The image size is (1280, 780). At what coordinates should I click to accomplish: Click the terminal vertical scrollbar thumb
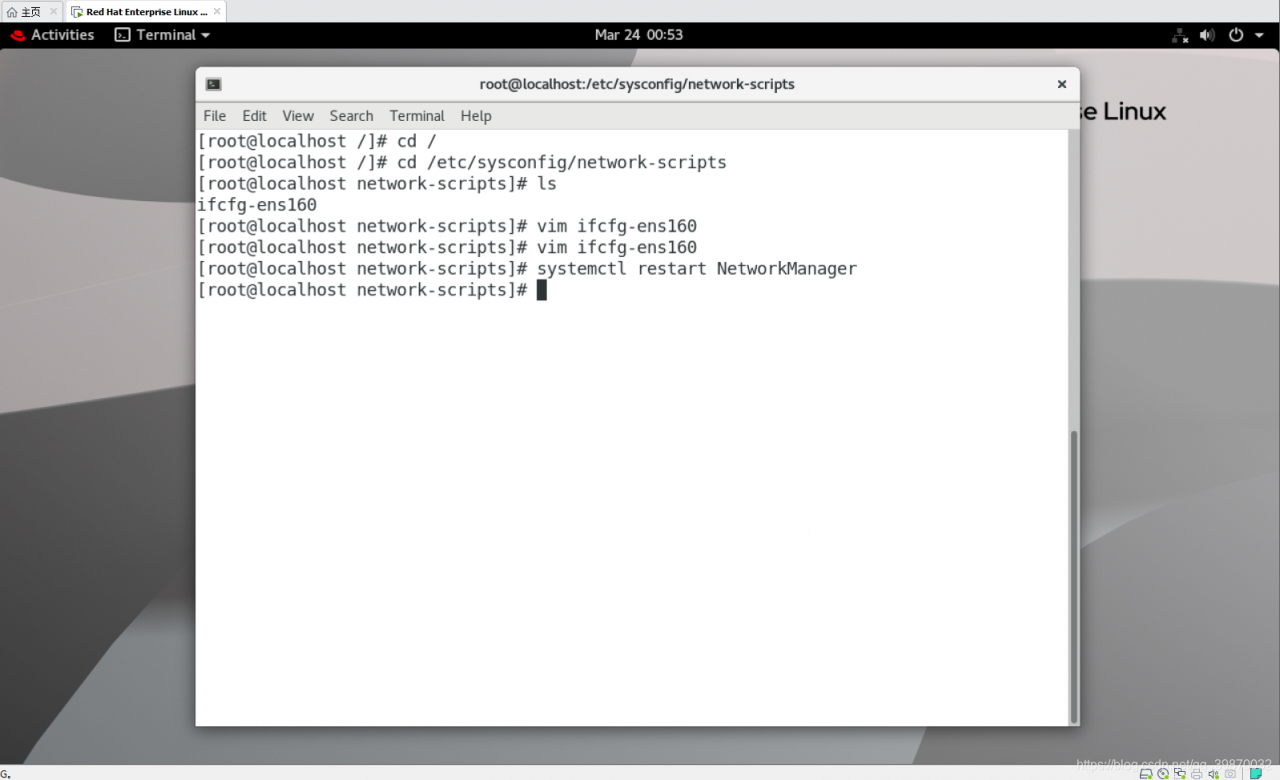(1074, 576)
